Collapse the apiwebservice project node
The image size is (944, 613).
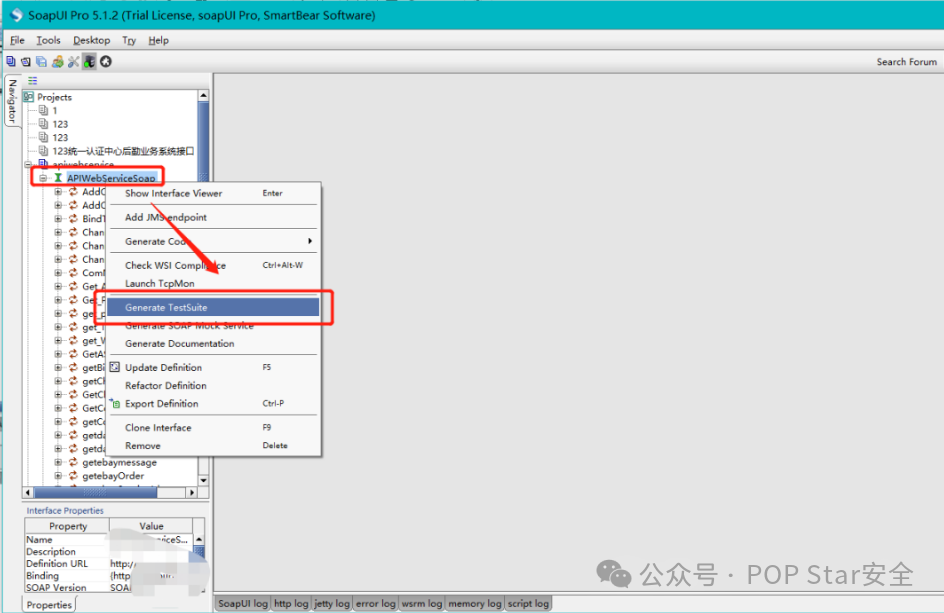coord(28,164)
